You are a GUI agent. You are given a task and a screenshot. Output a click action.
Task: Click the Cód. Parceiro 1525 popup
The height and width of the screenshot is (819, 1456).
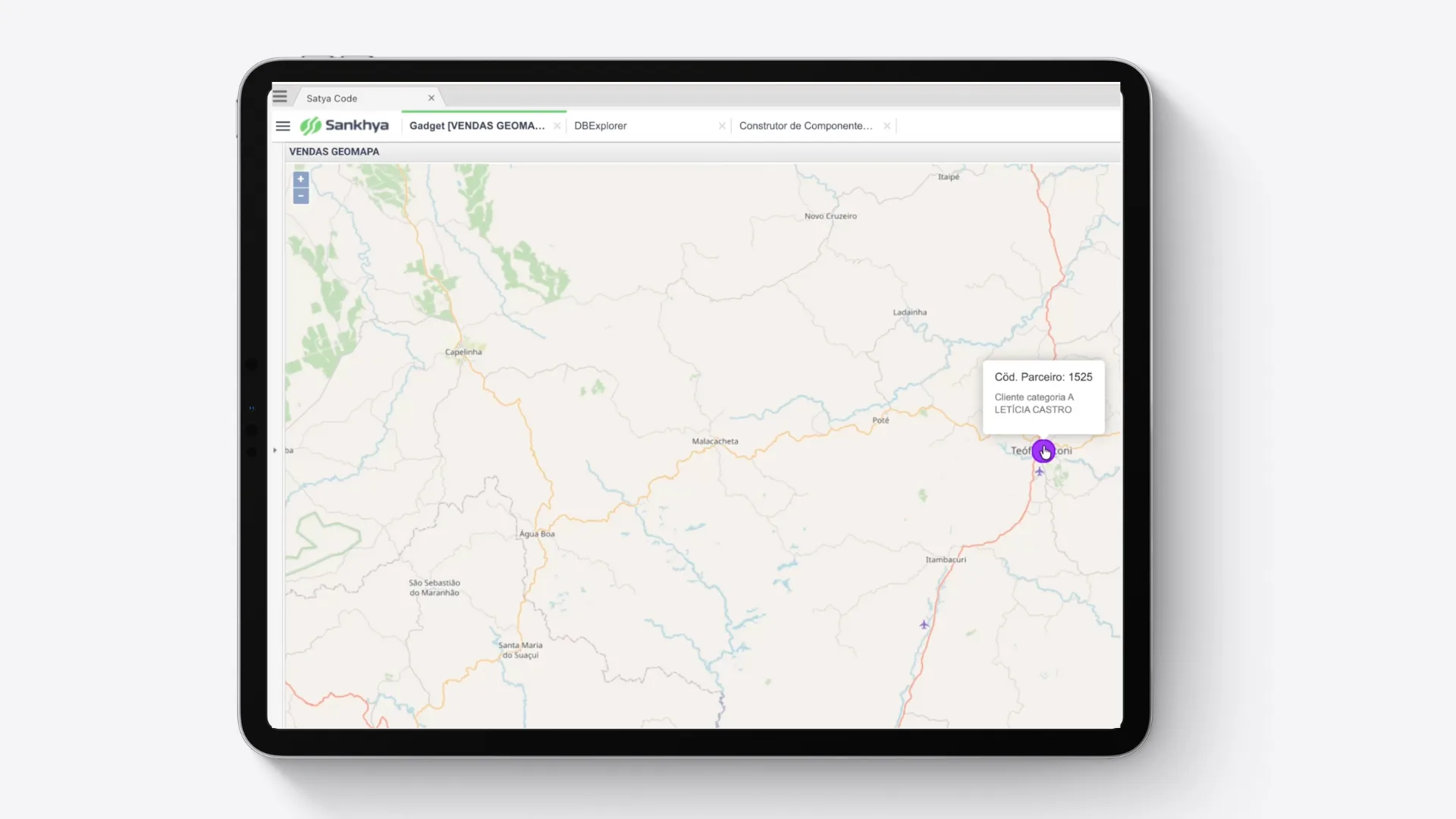pyautogui.click(x=1043, y=397)
